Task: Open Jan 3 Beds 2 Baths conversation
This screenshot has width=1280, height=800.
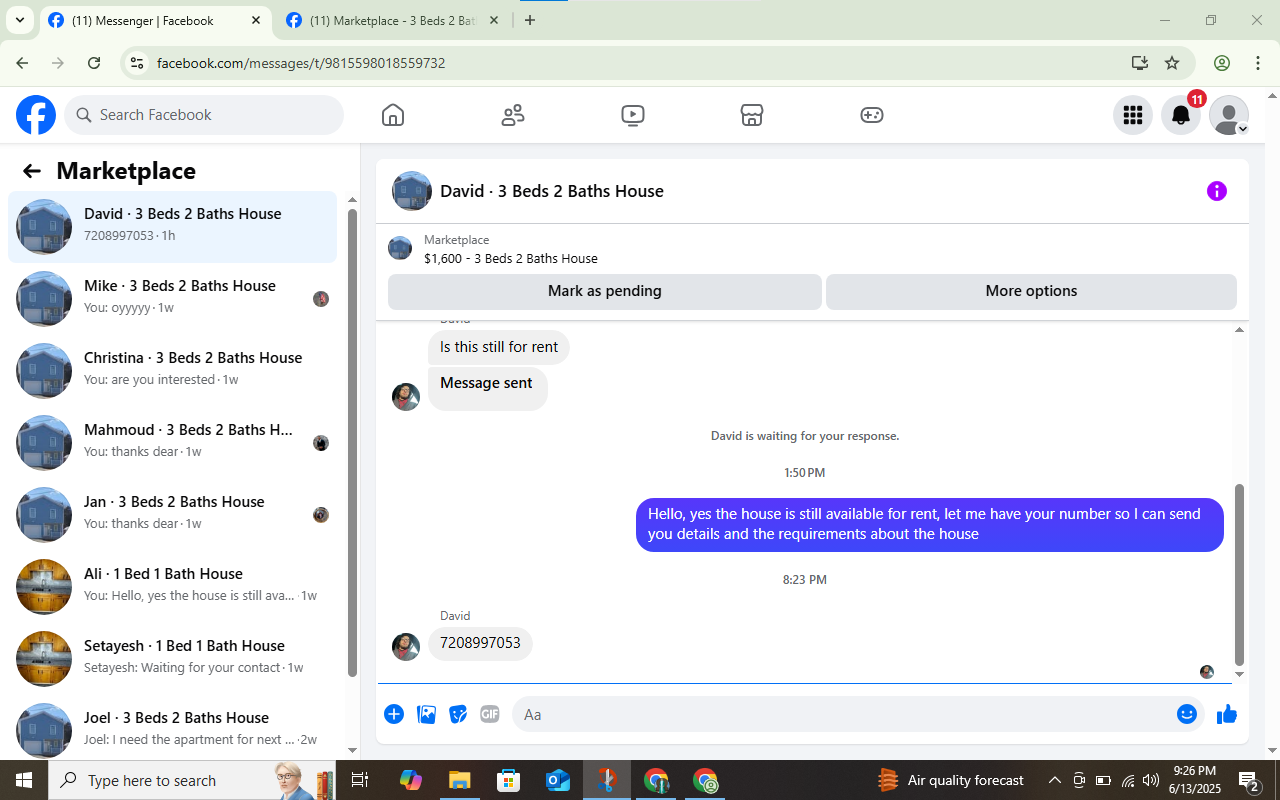Action: [173, 515]
